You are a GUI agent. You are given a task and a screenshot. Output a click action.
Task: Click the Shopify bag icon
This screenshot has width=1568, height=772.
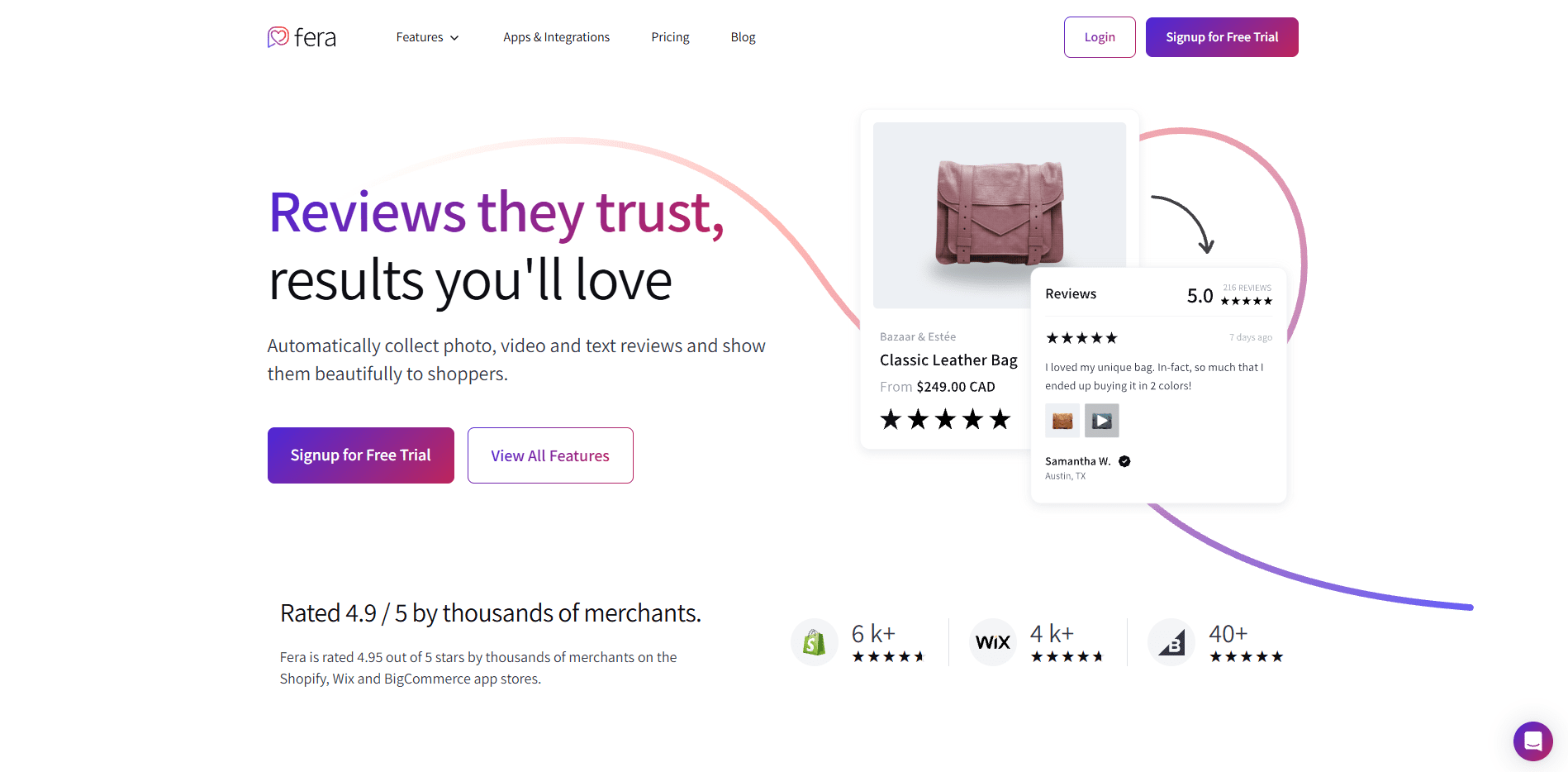coord(815,642)
